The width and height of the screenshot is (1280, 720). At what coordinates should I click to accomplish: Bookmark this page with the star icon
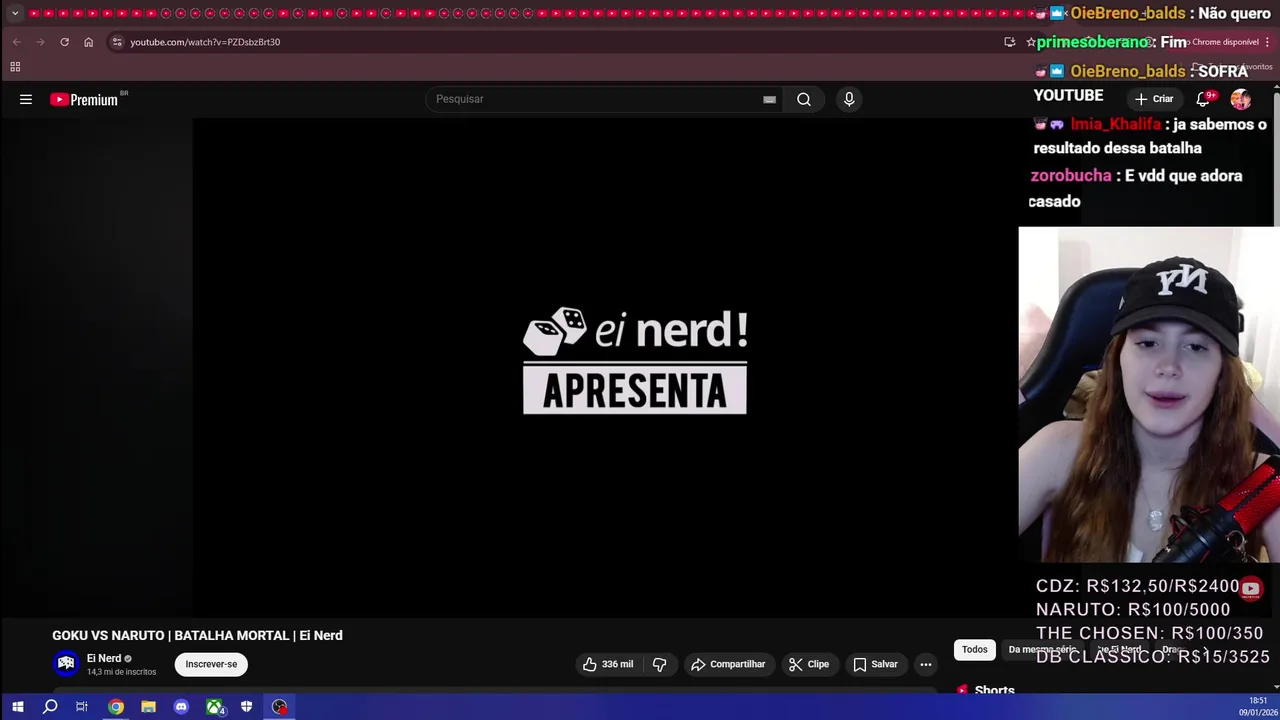(1031, 42)
